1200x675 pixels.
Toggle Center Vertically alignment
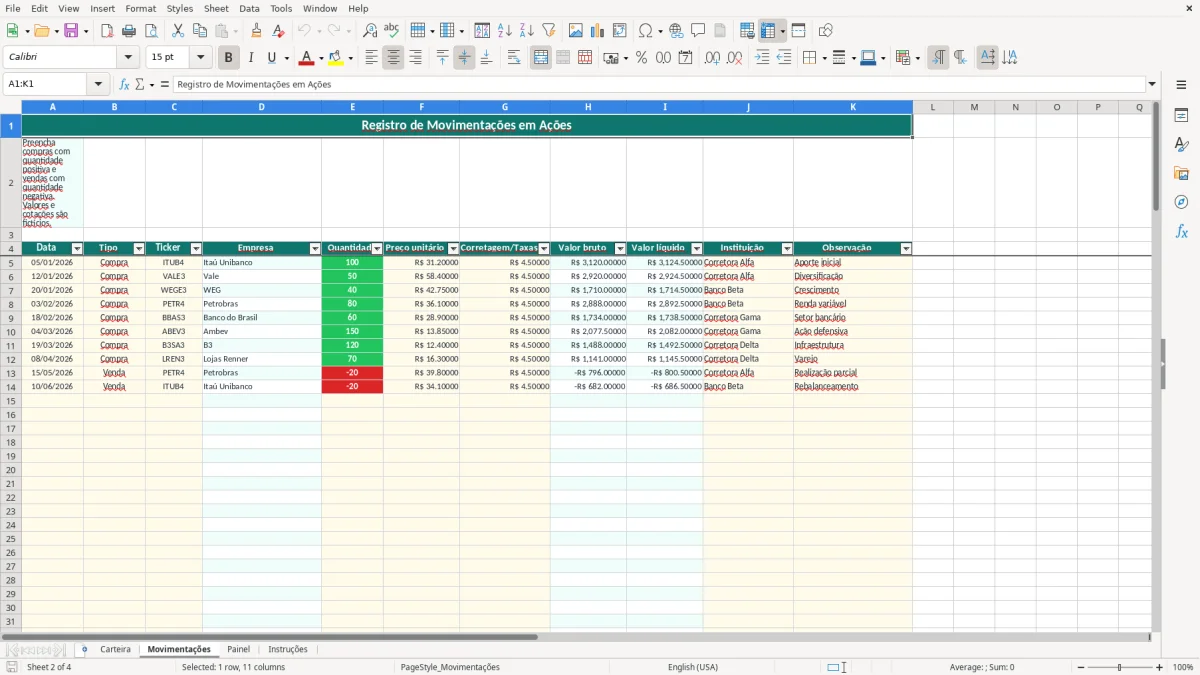[x=464, y=58]
